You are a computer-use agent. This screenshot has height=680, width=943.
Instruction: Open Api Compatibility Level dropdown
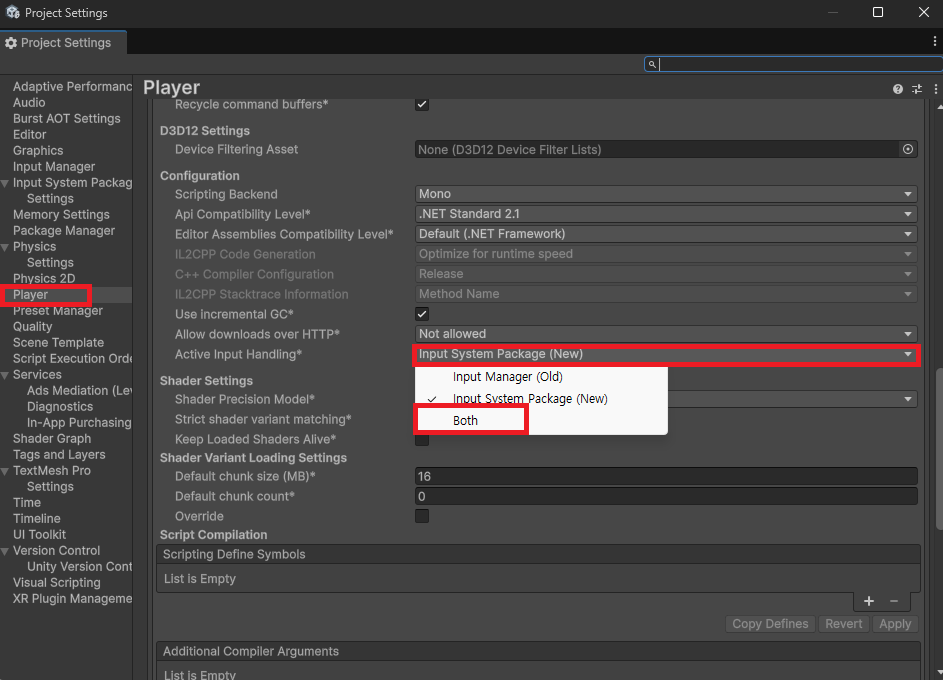666,214
